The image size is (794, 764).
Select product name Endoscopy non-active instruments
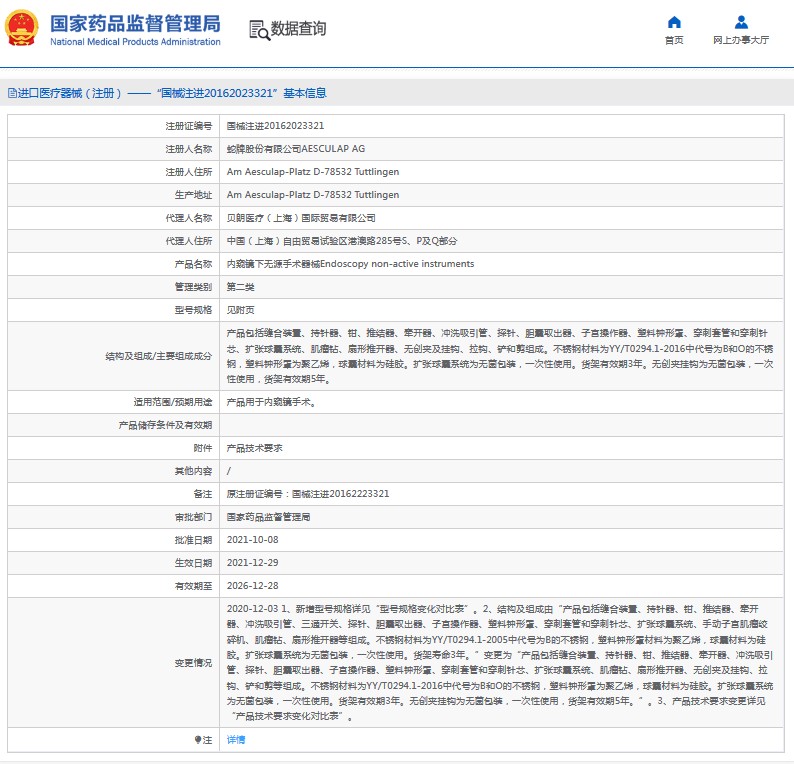pyautogui.click(x=350, y=264)
